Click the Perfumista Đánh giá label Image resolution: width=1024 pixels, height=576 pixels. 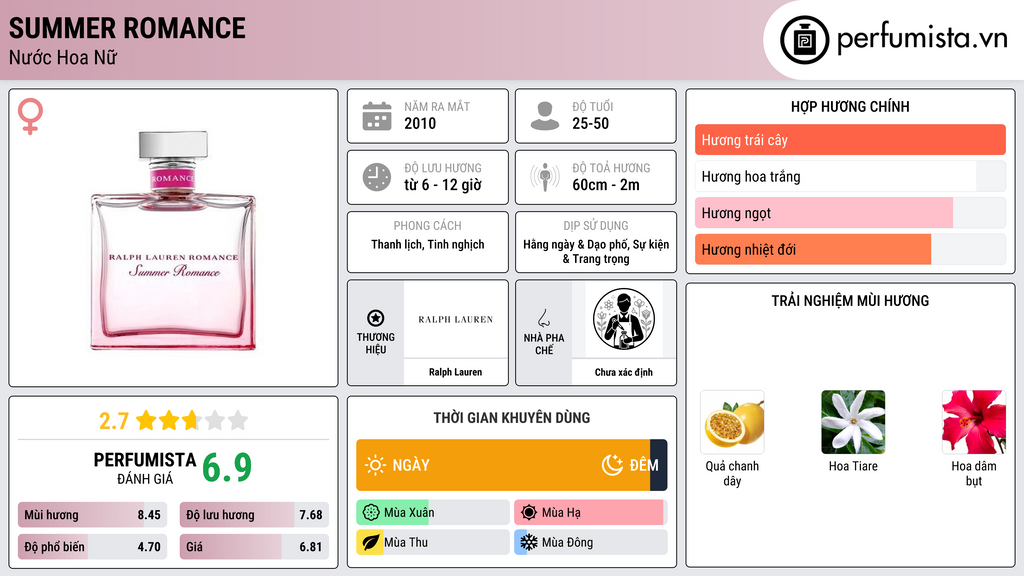pos(144,468)
